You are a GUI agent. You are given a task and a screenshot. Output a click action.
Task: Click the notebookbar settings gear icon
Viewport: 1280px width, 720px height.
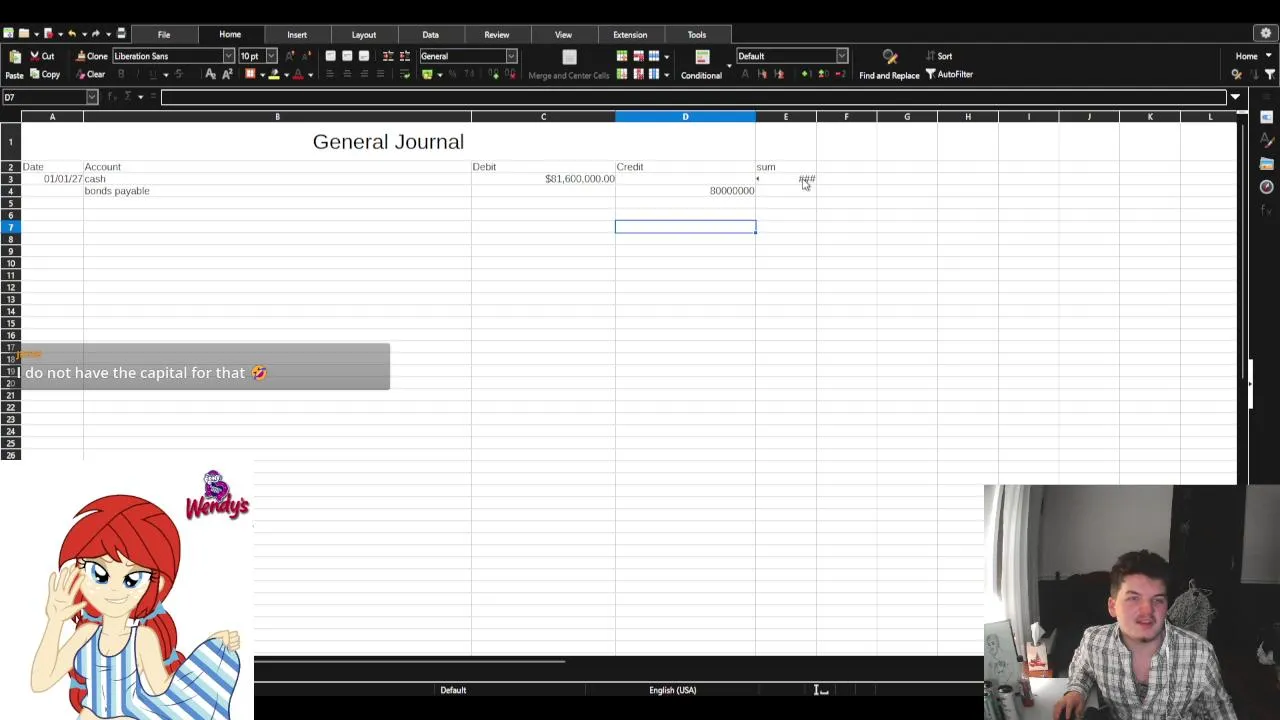coord(1265,33)
